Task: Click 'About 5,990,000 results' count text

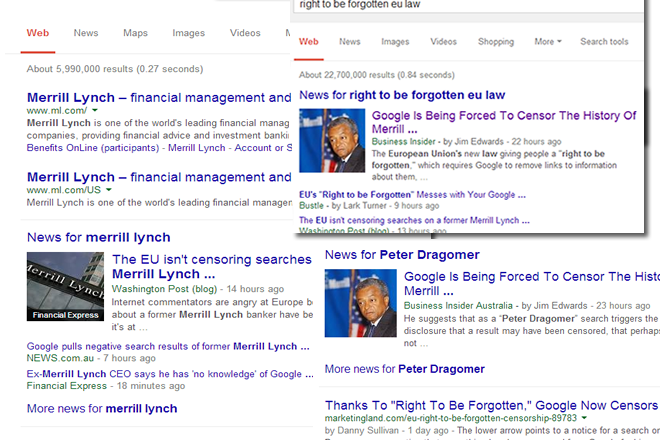Action: click(x=115, y=69)
